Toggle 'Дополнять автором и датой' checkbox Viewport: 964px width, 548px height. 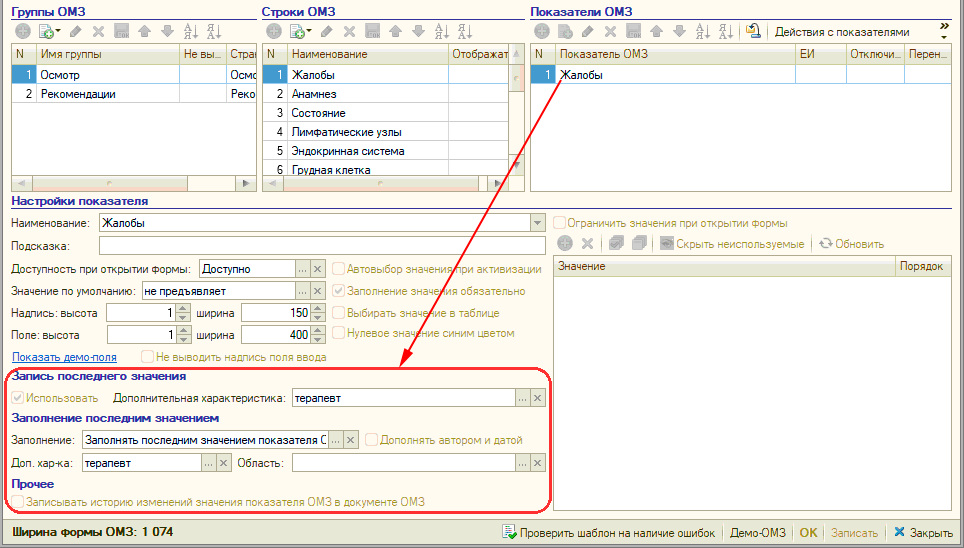[x=372, y=440]
